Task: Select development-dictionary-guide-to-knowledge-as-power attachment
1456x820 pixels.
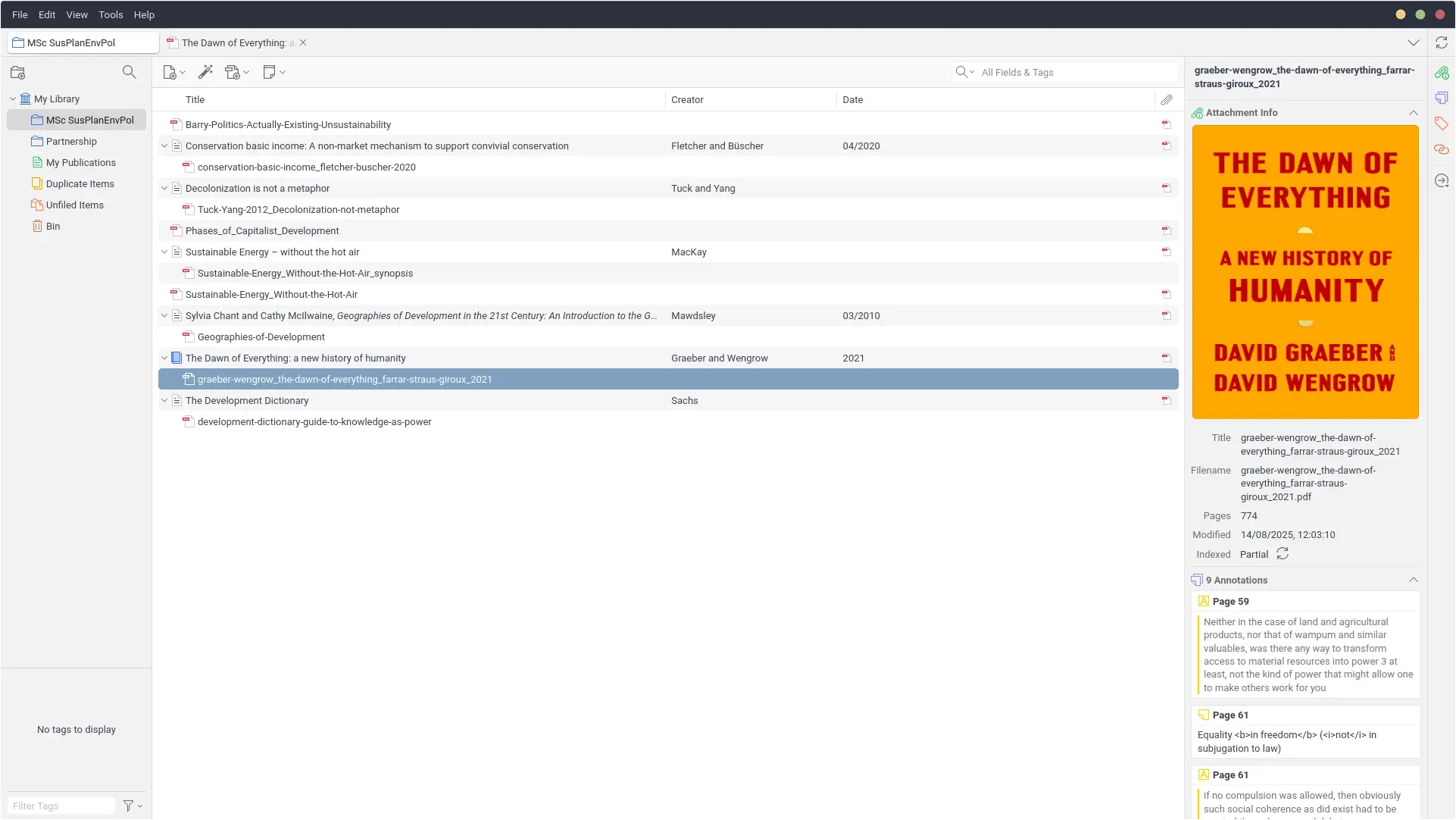Action: tap(668, 421)
